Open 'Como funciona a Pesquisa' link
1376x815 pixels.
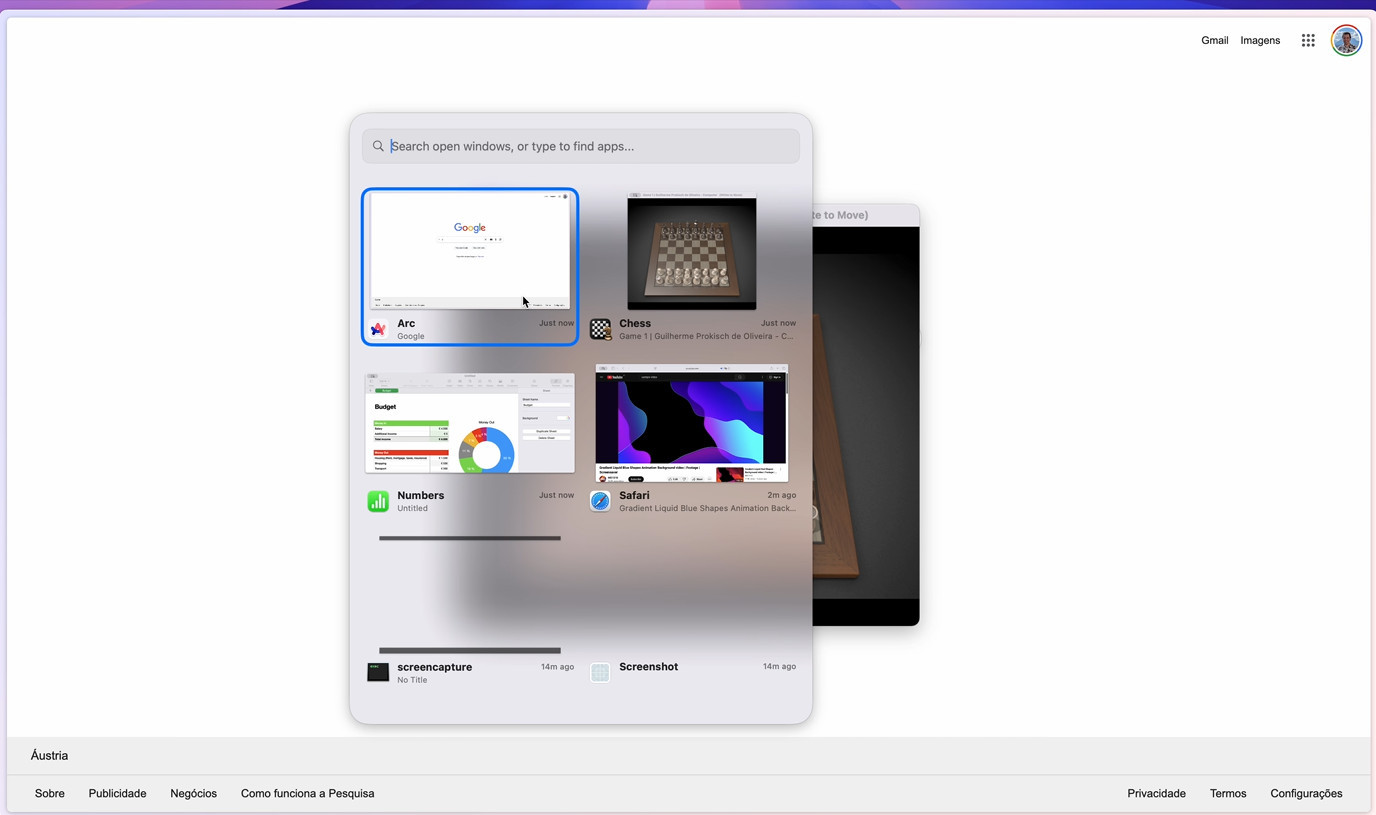308,793
